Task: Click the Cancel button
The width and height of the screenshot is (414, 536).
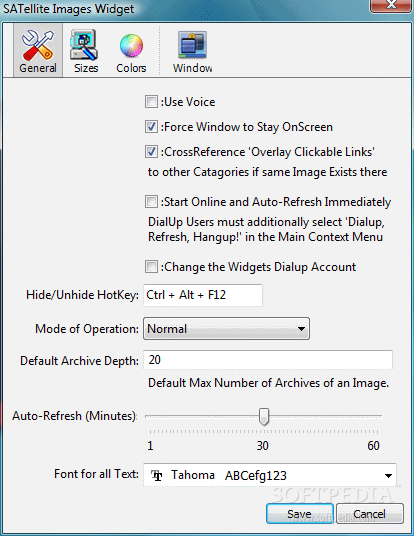Action: coord(370,513)
